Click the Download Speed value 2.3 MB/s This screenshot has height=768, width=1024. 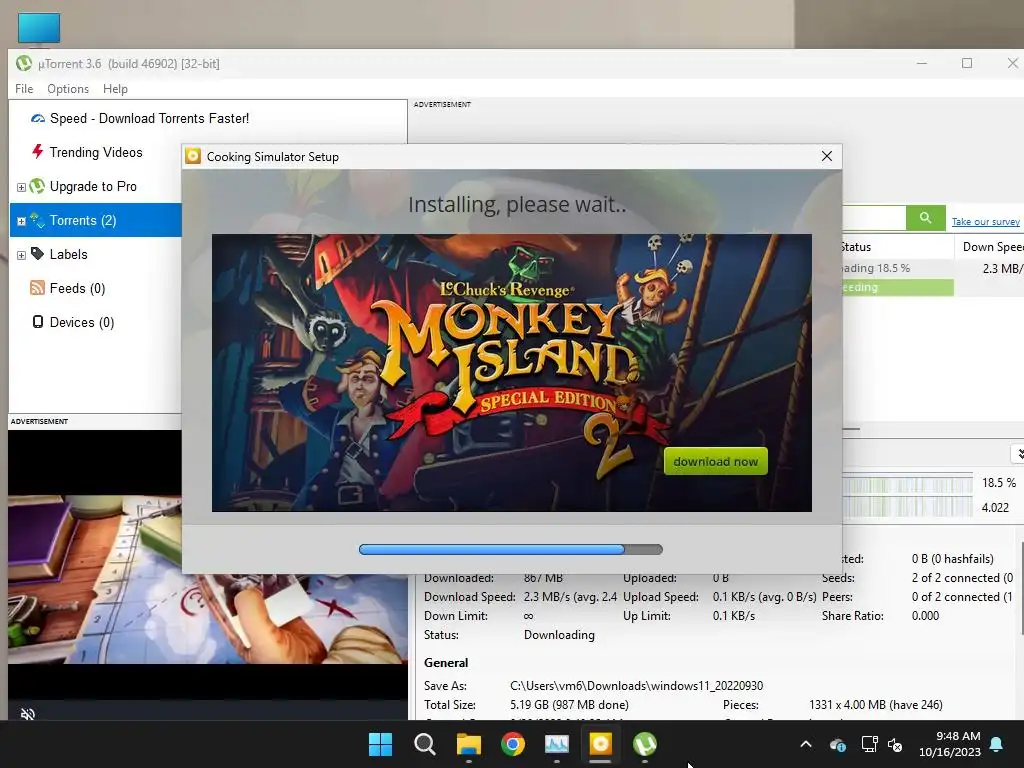pyautogui.click(x=569, y=597)
